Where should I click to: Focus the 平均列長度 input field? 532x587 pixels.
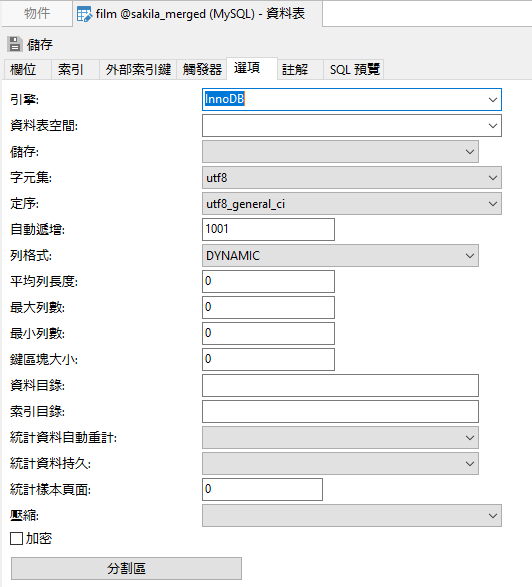pos(268,282)
